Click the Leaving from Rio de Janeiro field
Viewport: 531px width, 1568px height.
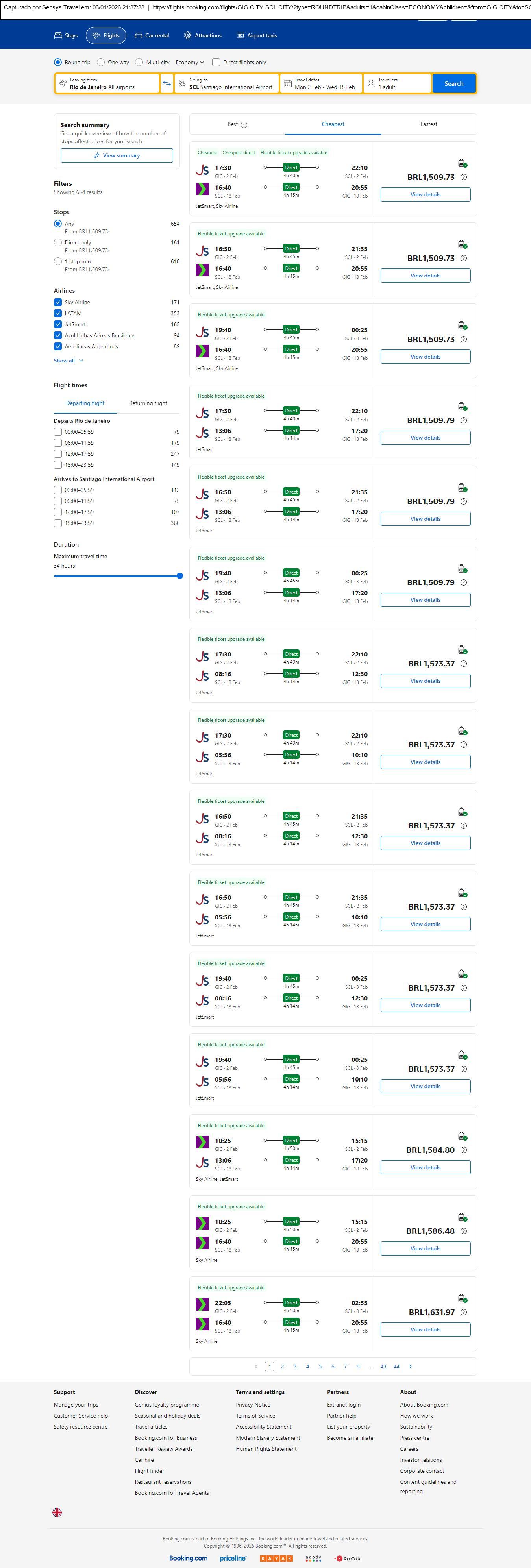click(107, 83)
